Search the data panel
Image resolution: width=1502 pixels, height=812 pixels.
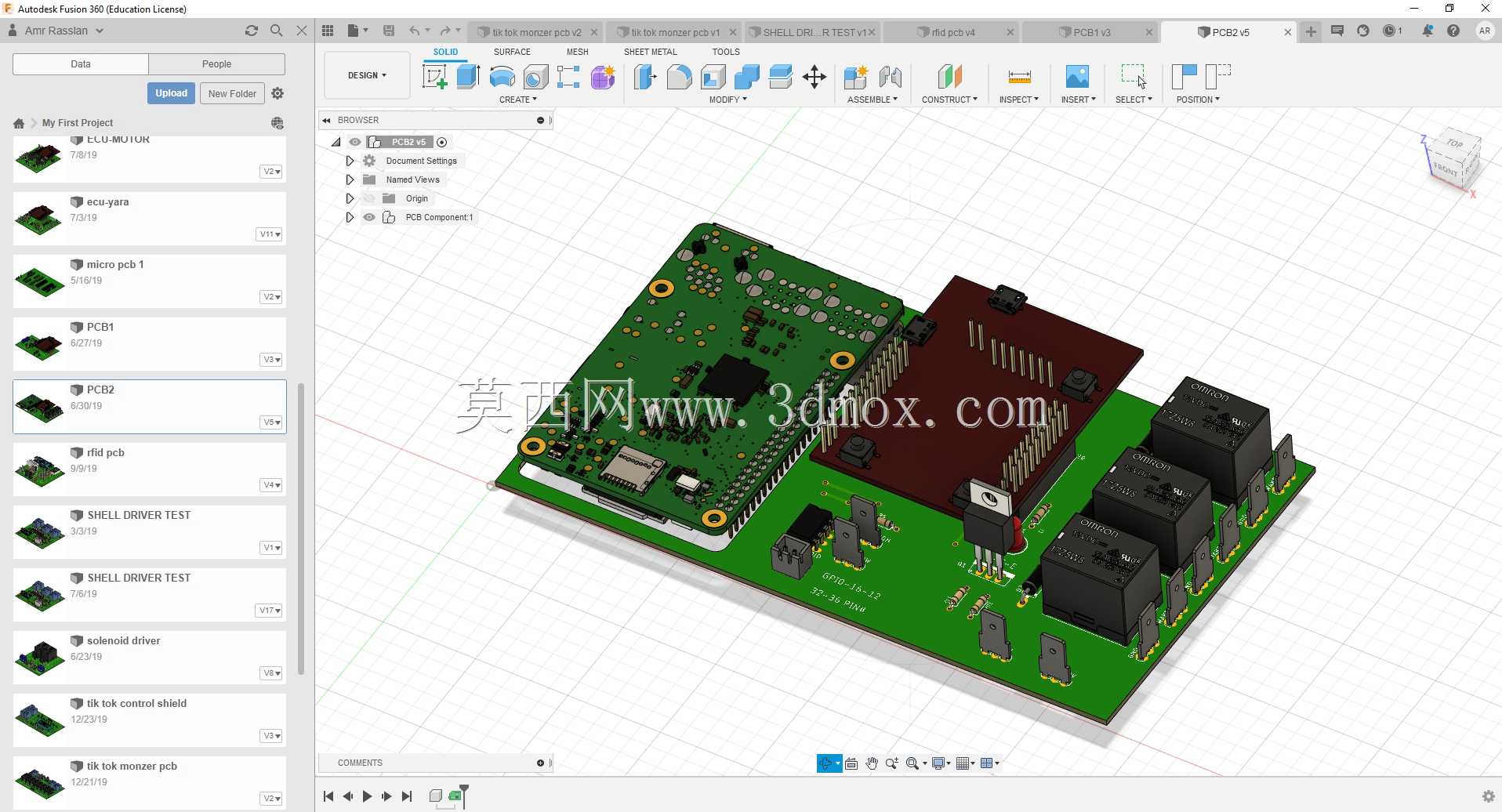pyautogui.click(x=276, y=31)
